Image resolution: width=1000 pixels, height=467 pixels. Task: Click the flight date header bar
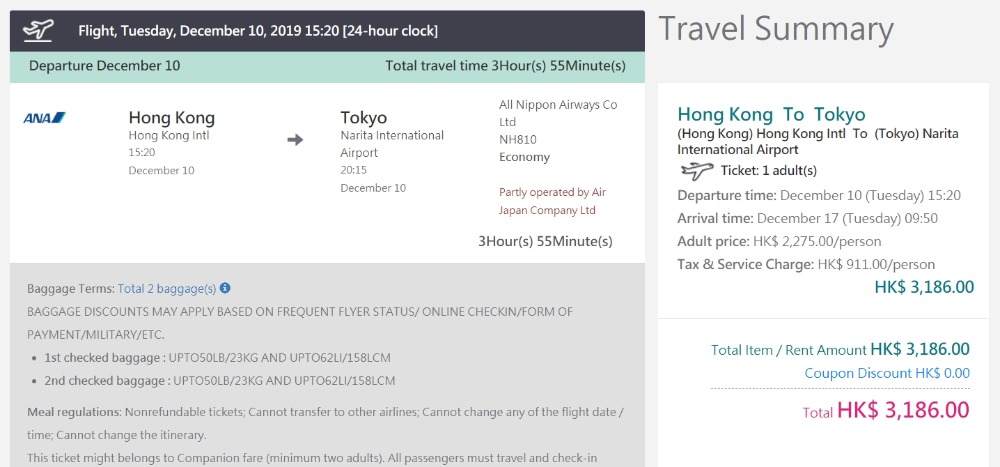258,31
